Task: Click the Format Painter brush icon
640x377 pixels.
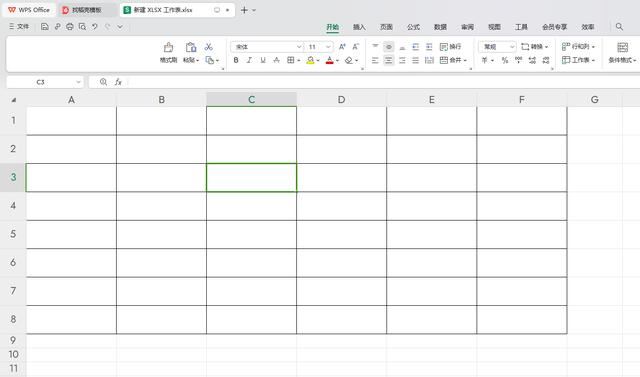Action: (x=168, y=47)
